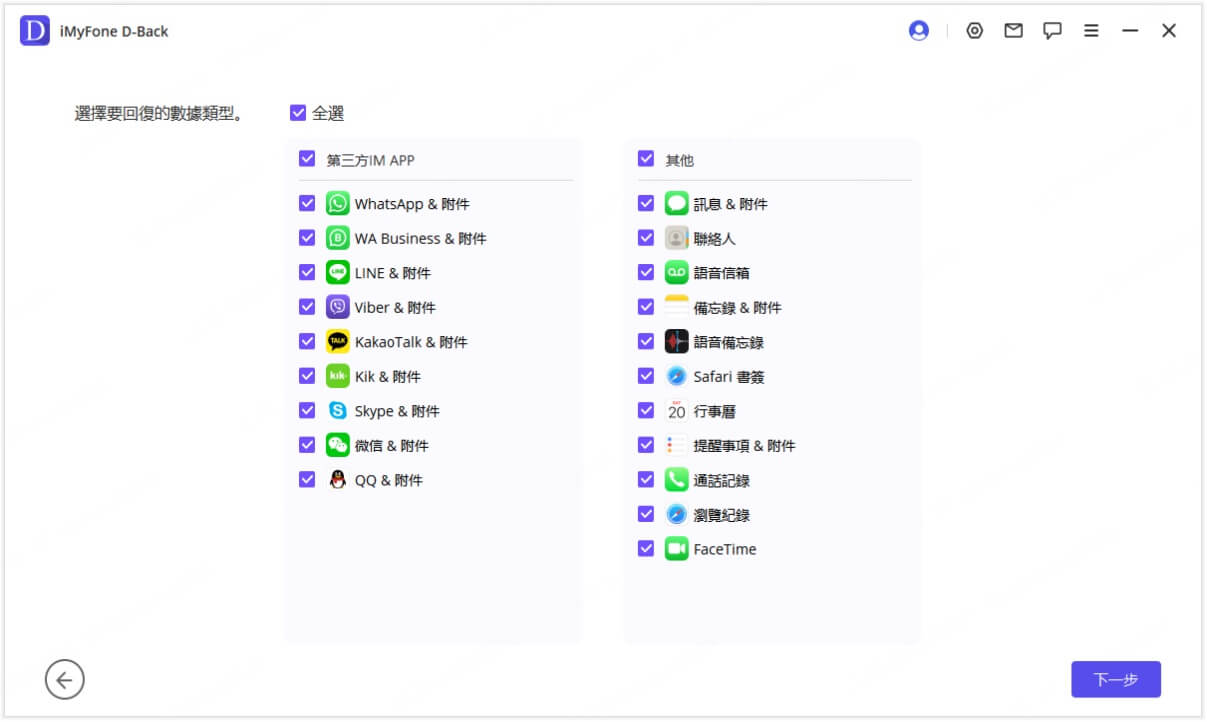Uncheck the 通話記錄 checkbox
Screen dimensions: 1207x722
pyautogui.click(x=646, y=480)
